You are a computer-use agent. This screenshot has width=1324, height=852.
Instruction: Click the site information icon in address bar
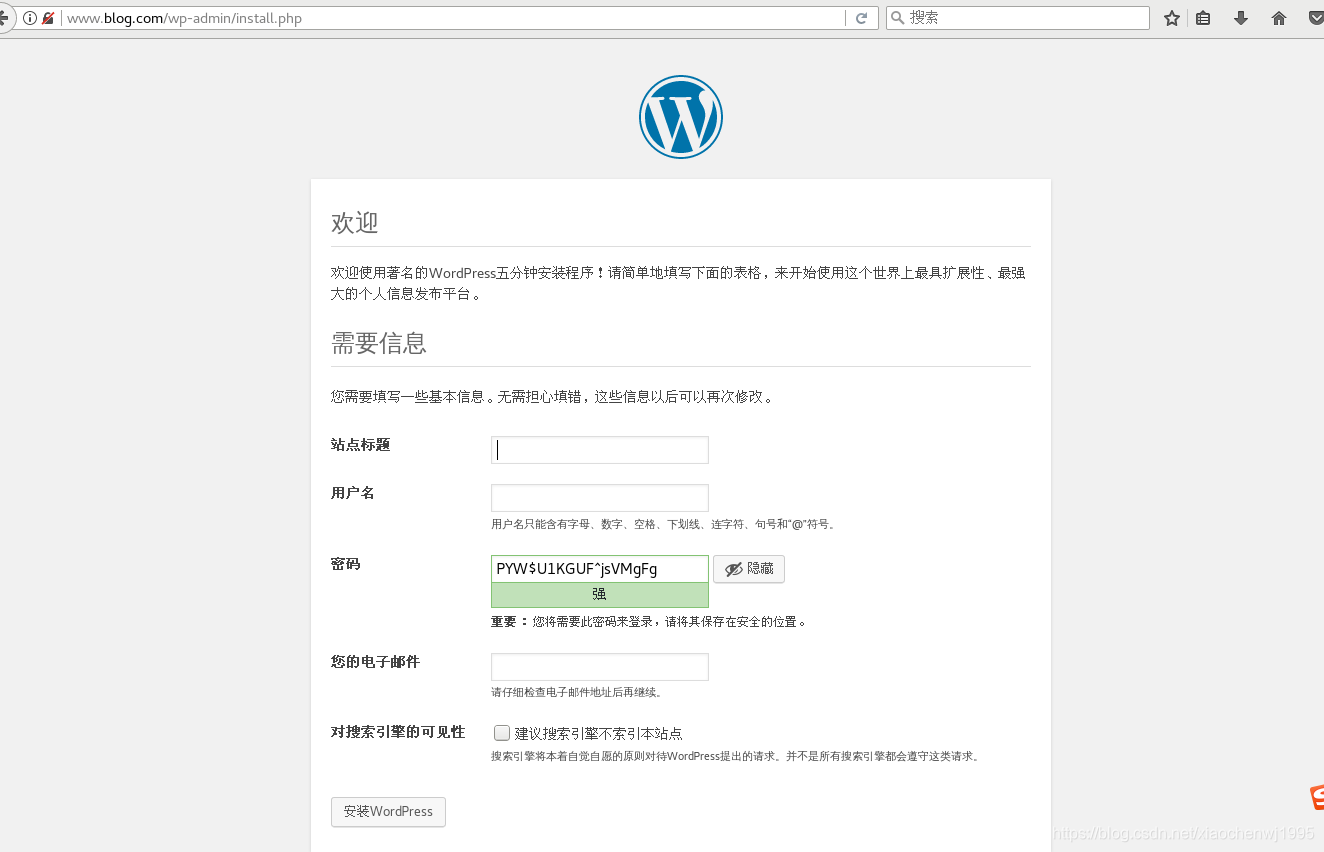(29, 18)
